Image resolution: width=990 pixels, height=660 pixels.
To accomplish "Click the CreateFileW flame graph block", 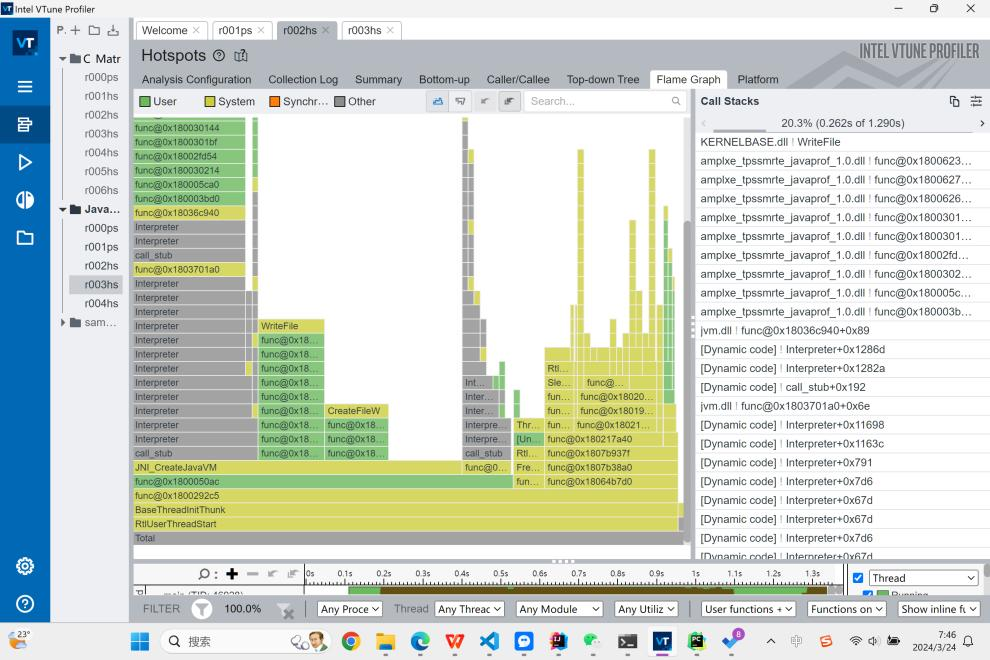I will (357, 411).
